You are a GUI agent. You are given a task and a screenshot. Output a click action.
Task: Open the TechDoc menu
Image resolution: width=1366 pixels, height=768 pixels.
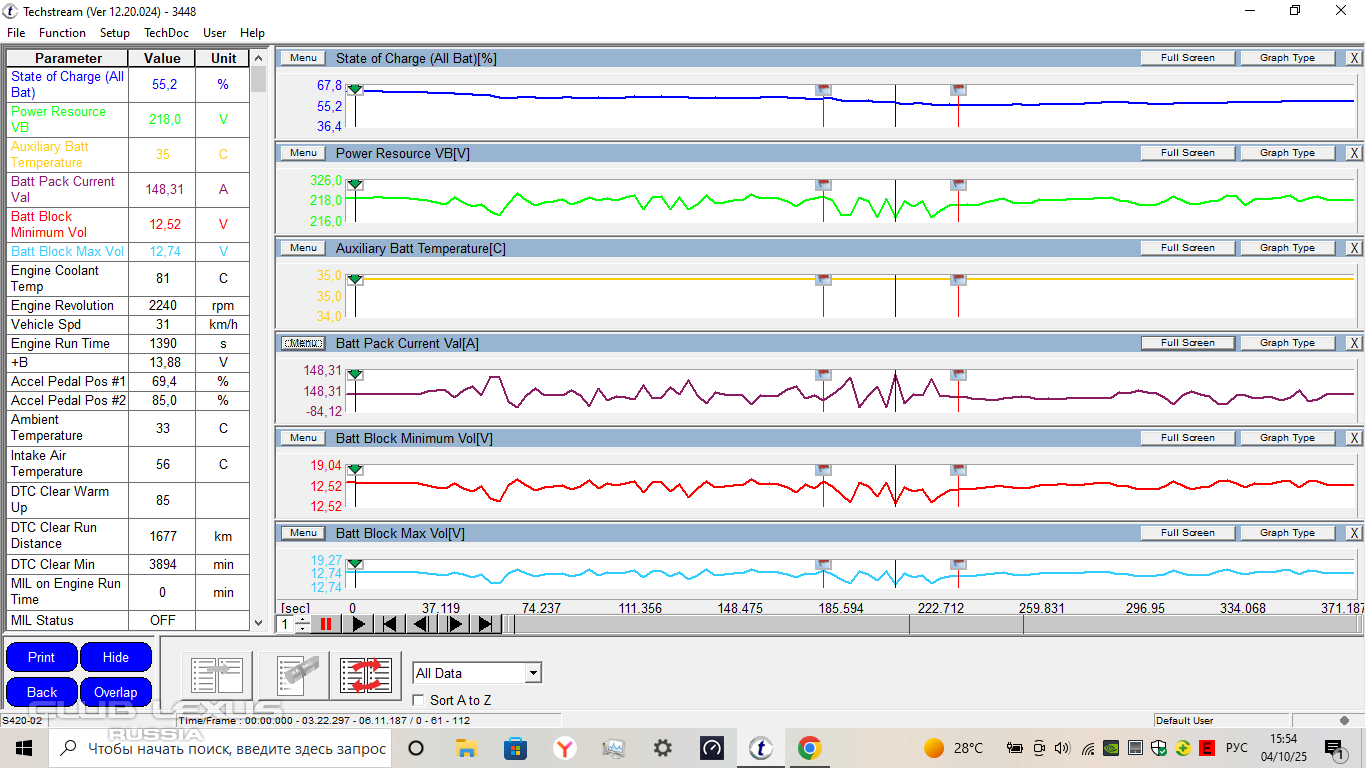coord(166,33)
